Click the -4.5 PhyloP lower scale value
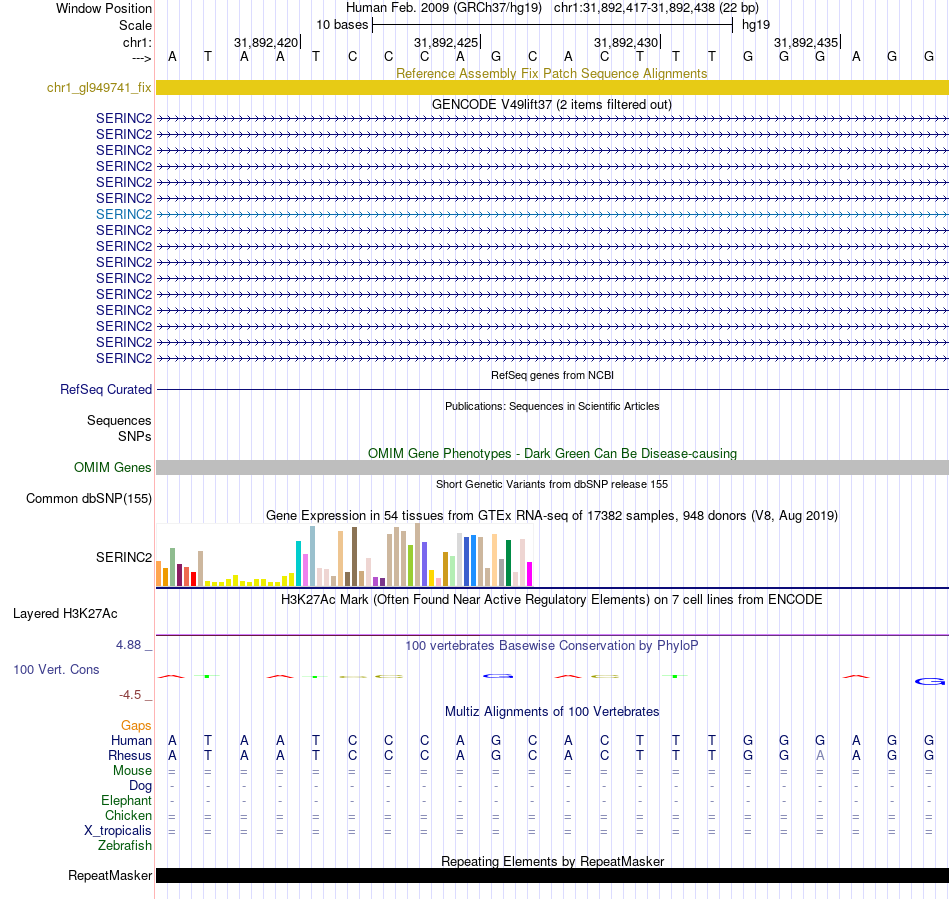Screen dimensions: 950x899 130,694
